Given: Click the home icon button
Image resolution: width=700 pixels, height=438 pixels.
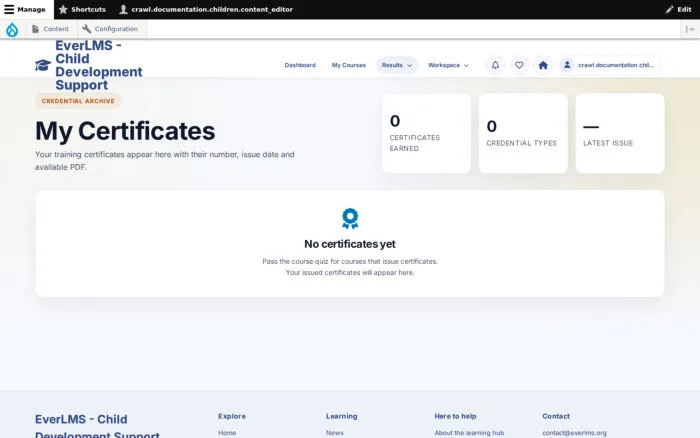Looking at the screenshot, I should (x=543, y=65).
